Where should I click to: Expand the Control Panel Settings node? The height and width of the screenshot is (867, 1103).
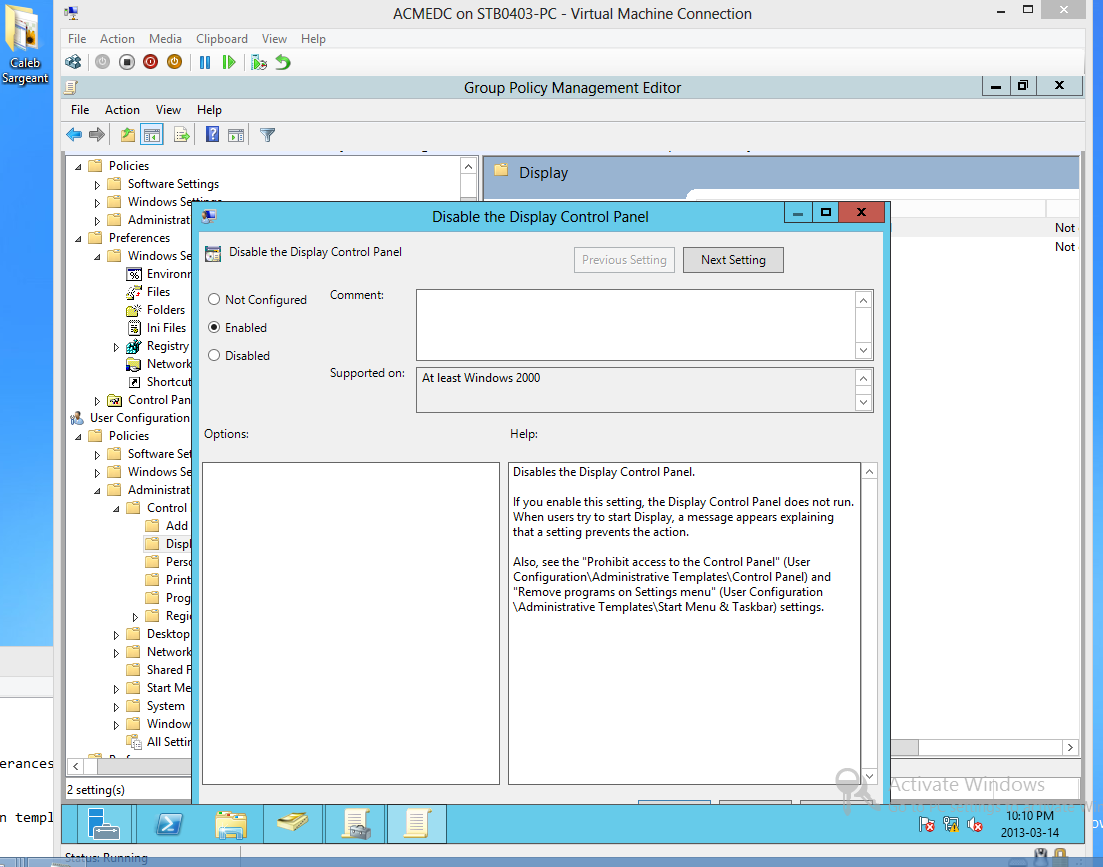[x=97, y=401]
